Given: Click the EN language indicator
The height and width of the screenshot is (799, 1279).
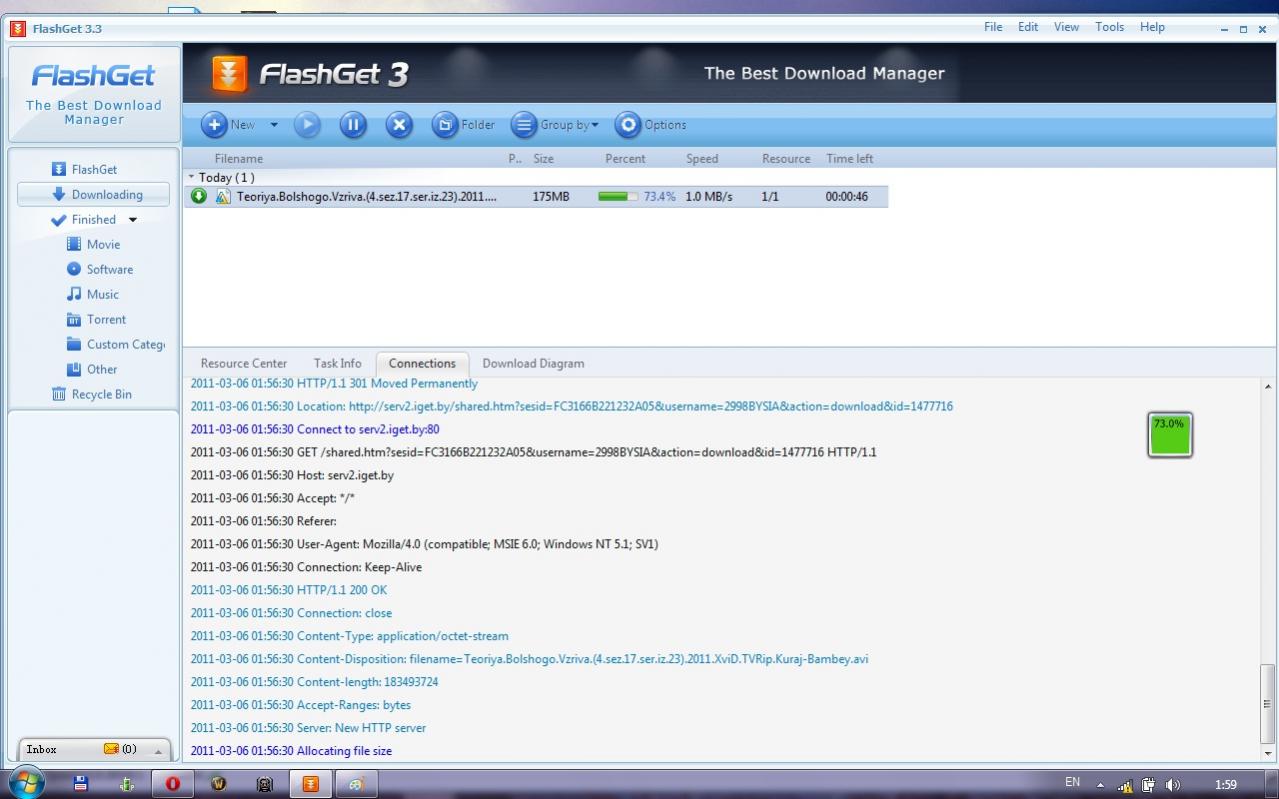Looking at the screenshot, I should (1072, 783).
